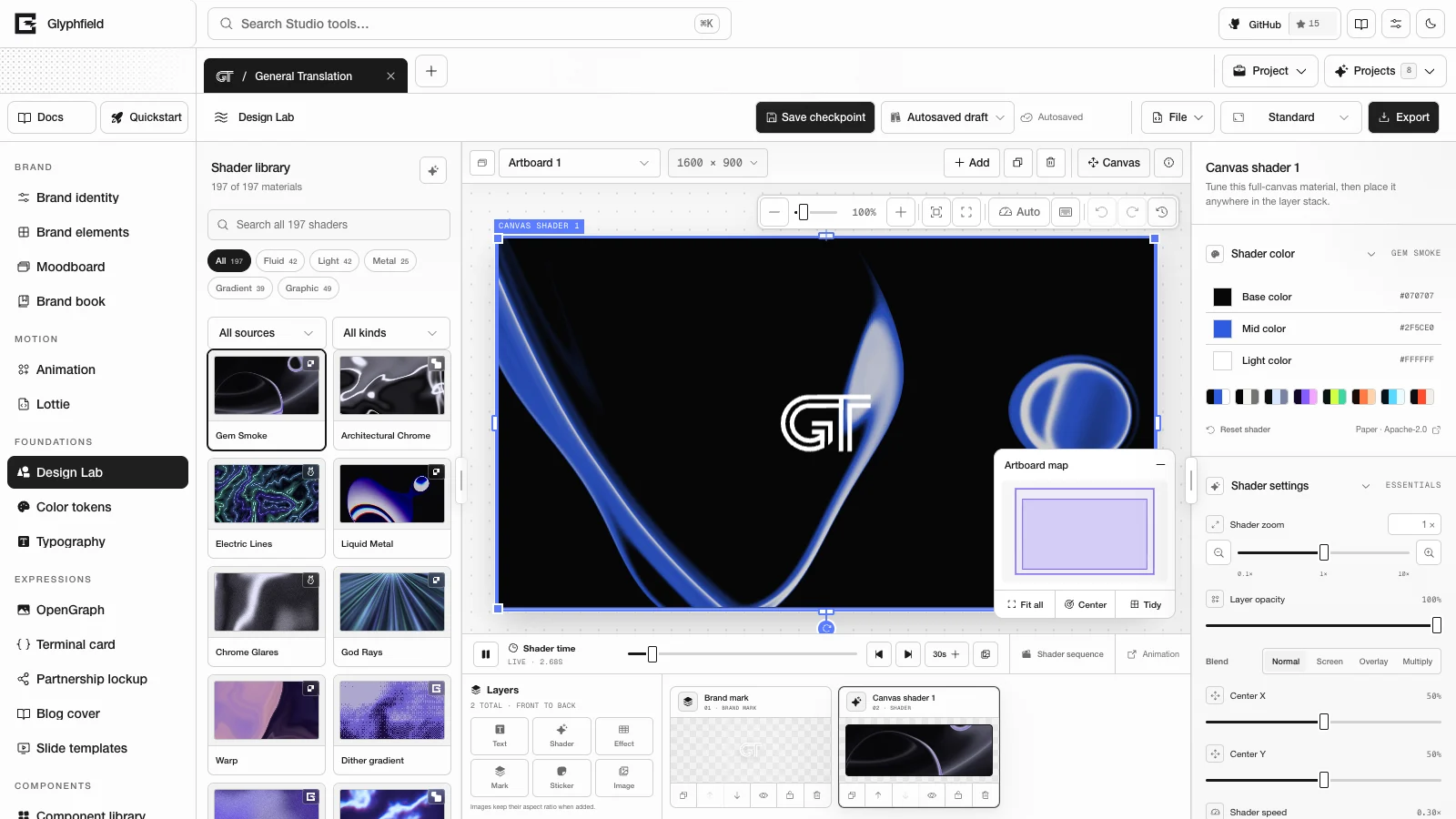Click Reset shader link
This screenshot has height=819, width=1456.
click(x=1239, y=430)
